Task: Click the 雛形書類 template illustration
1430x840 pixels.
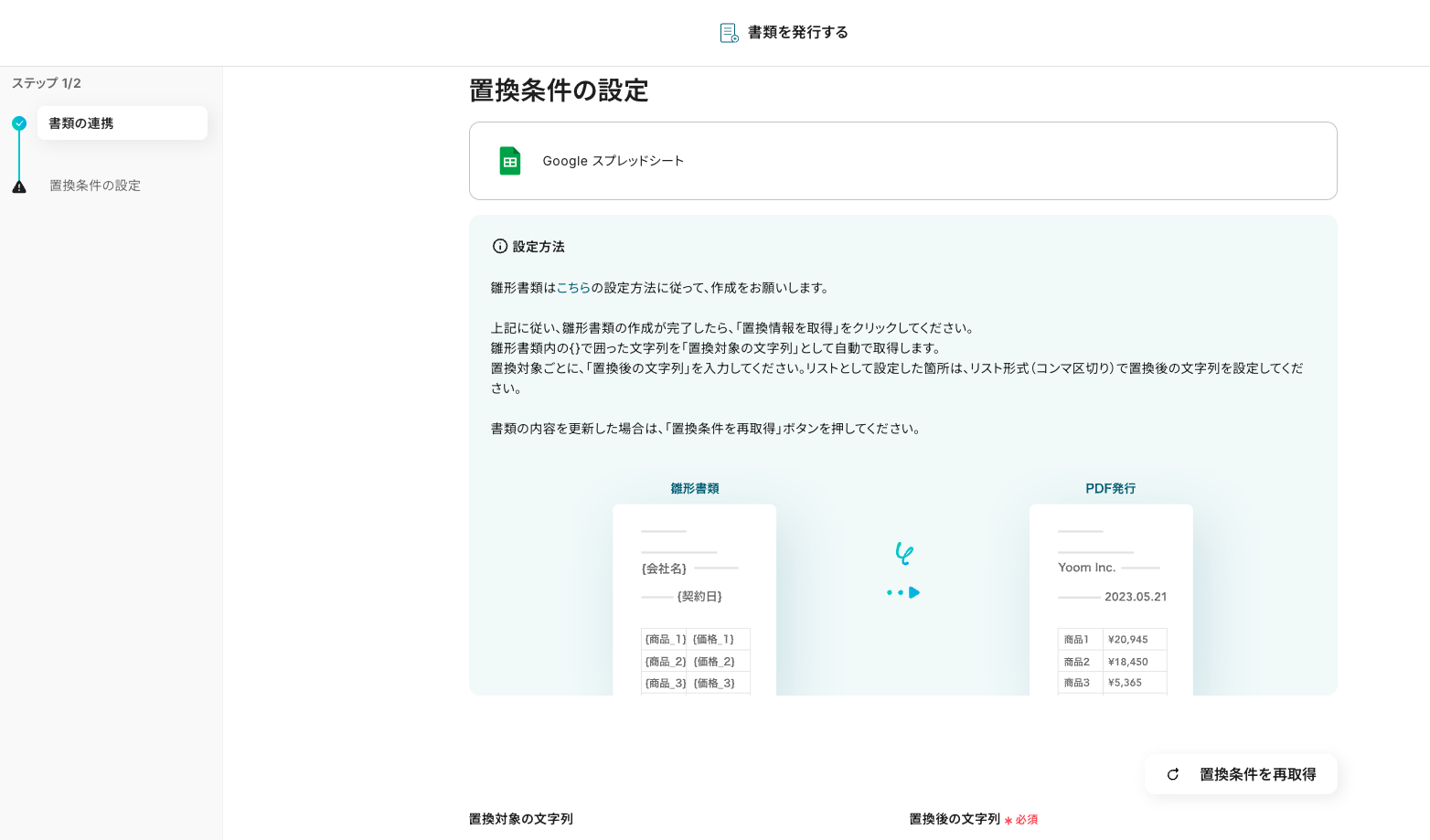Action: click(695, 600)
